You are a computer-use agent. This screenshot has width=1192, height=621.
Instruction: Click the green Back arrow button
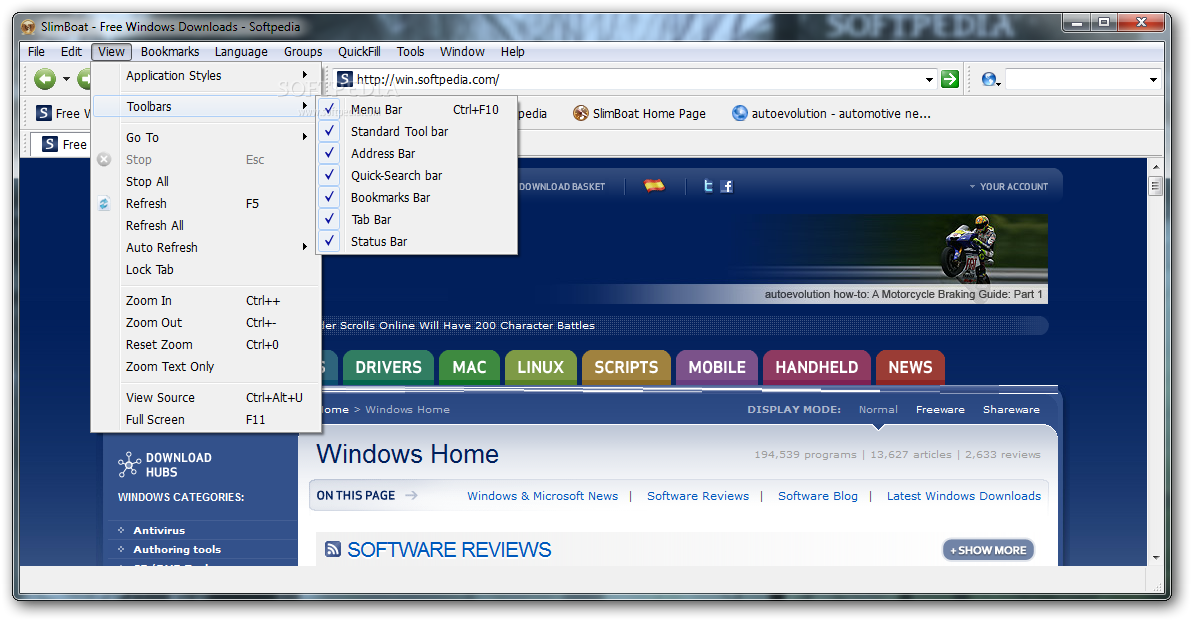pos(45,79)
